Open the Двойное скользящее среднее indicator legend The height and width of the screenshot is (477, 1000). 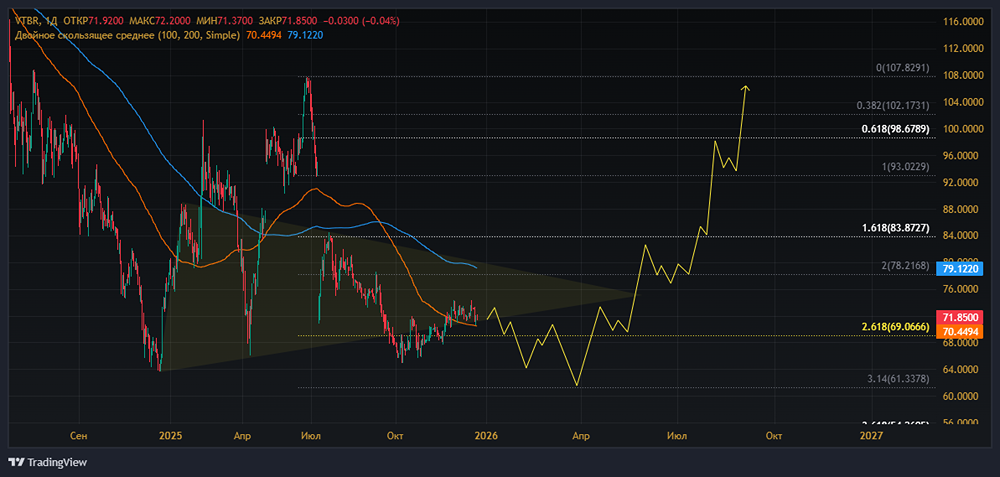tap(127, 35)
